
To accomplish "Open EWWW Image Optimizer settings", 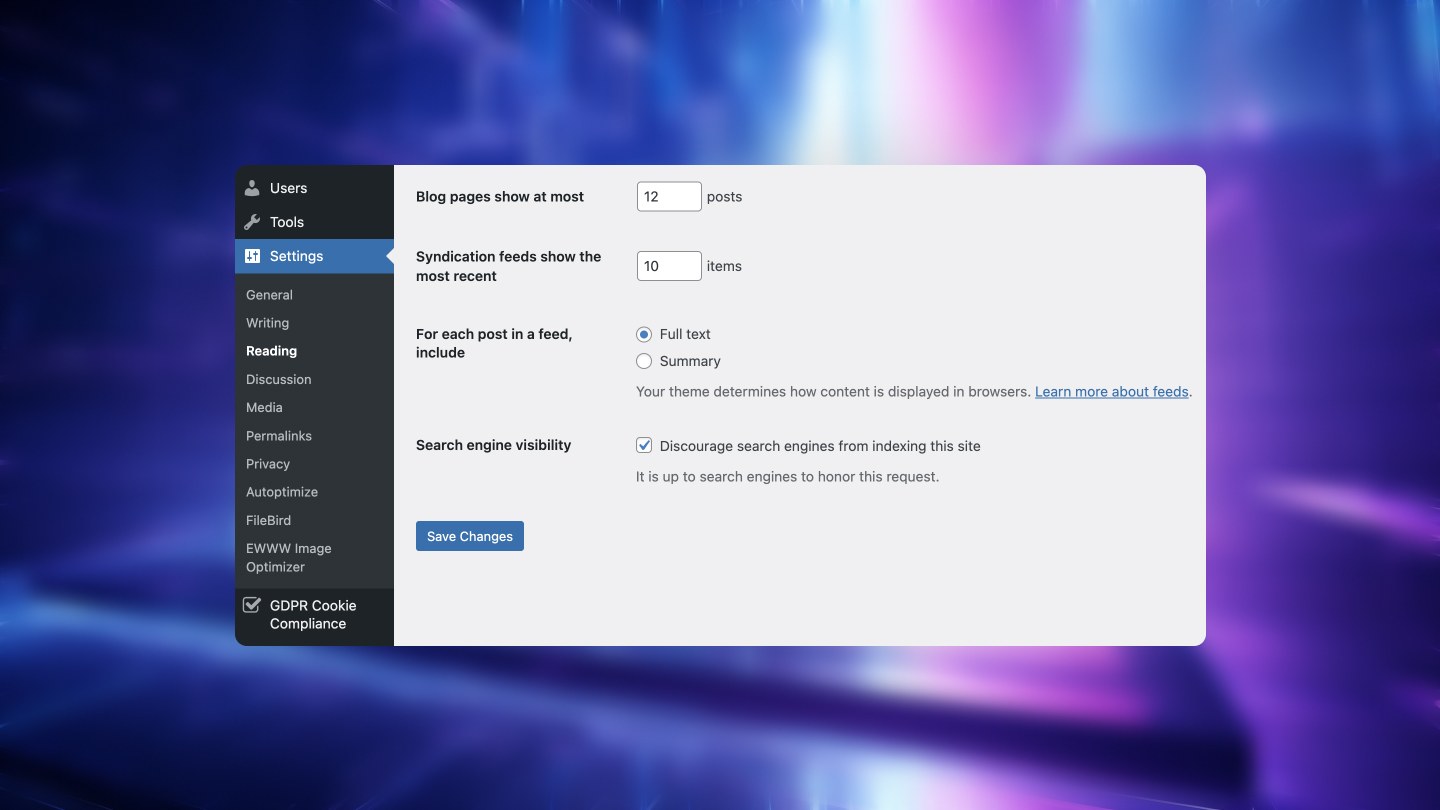I will click(288, 557).
